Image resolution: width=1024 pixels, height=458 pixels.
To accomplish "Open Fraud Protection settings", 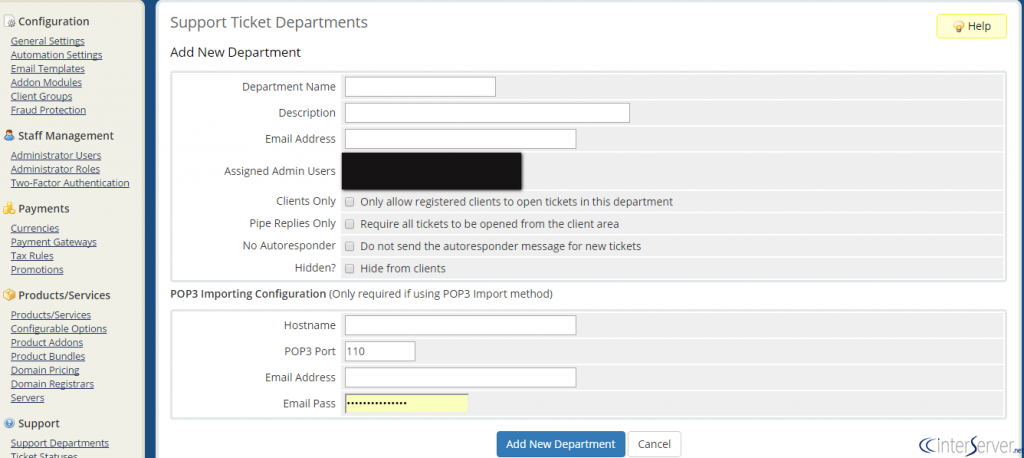I will click(x=48, y=110).
